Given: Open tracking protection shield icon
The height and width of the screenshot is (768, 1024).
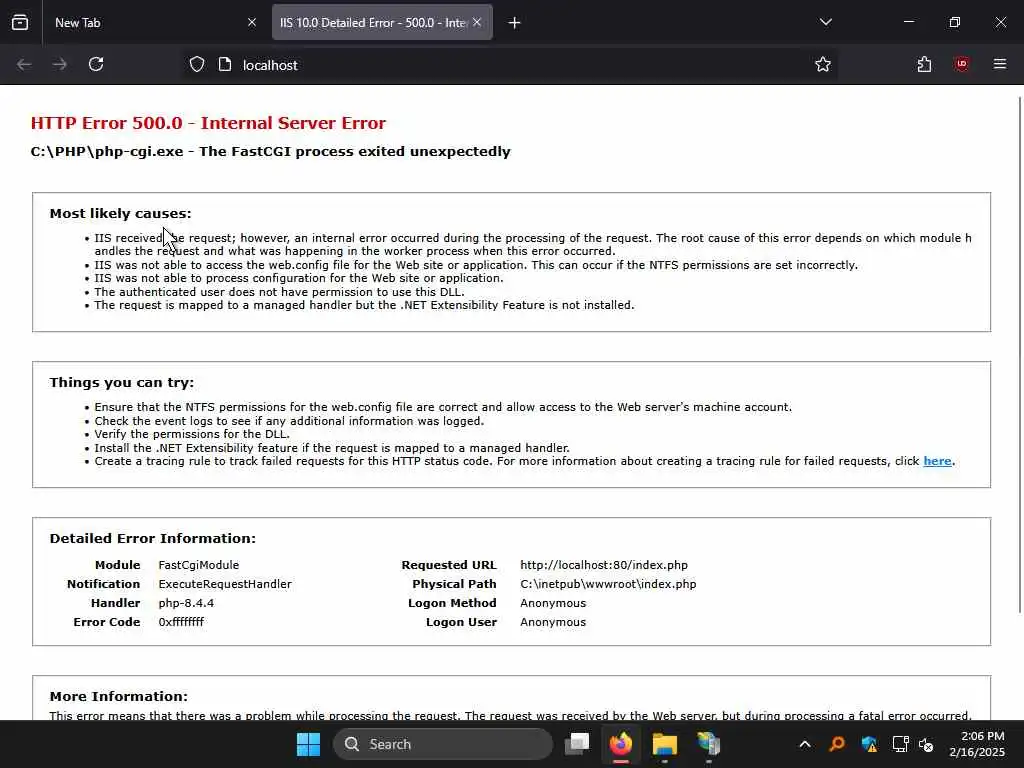Looking at the screenshot, I should tap(197, 65).
